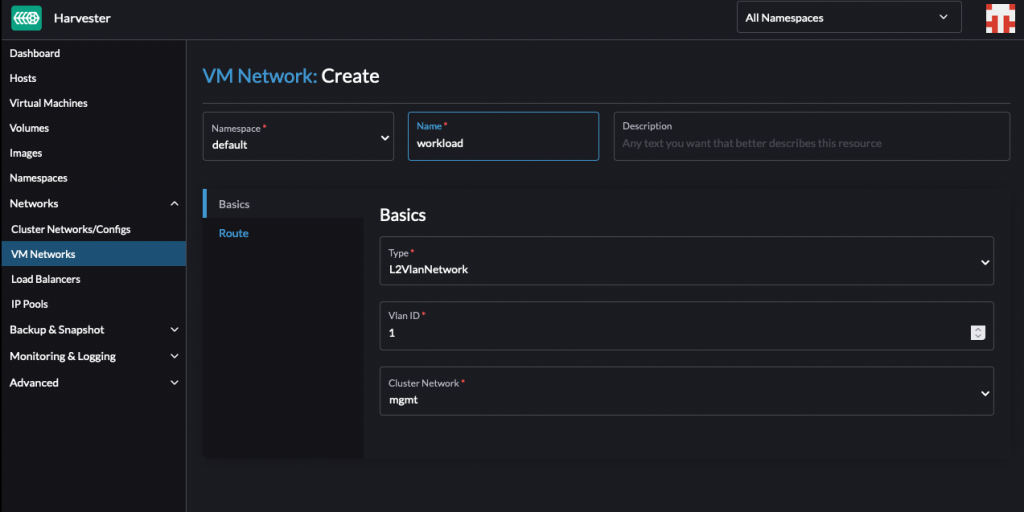Screen dimensions: 1024x512
Task: Click the Name input field
Action: (x=503, y=143)
